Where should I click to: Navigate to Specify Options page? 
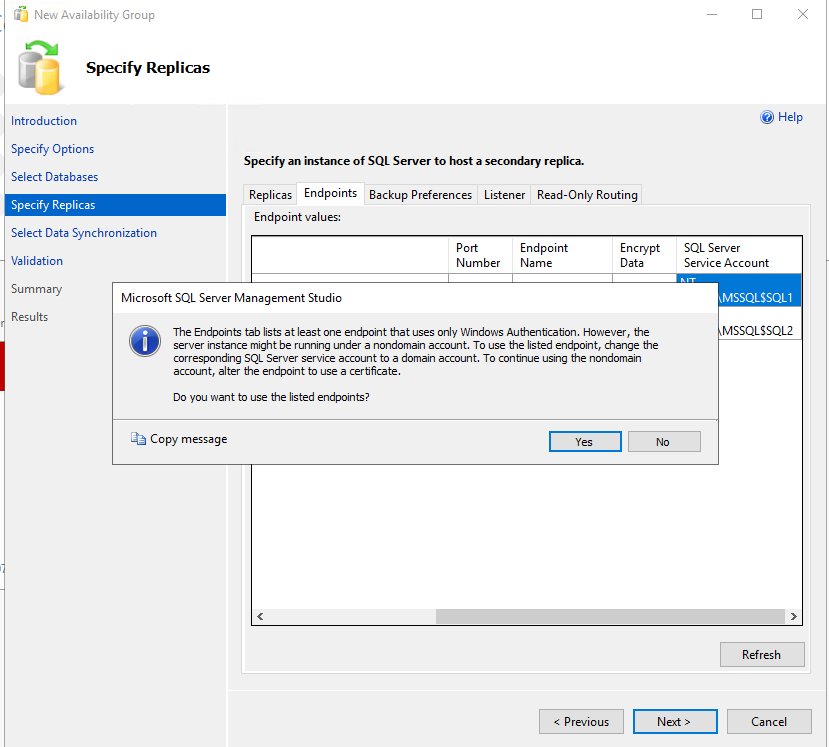(x=53, y=149)
